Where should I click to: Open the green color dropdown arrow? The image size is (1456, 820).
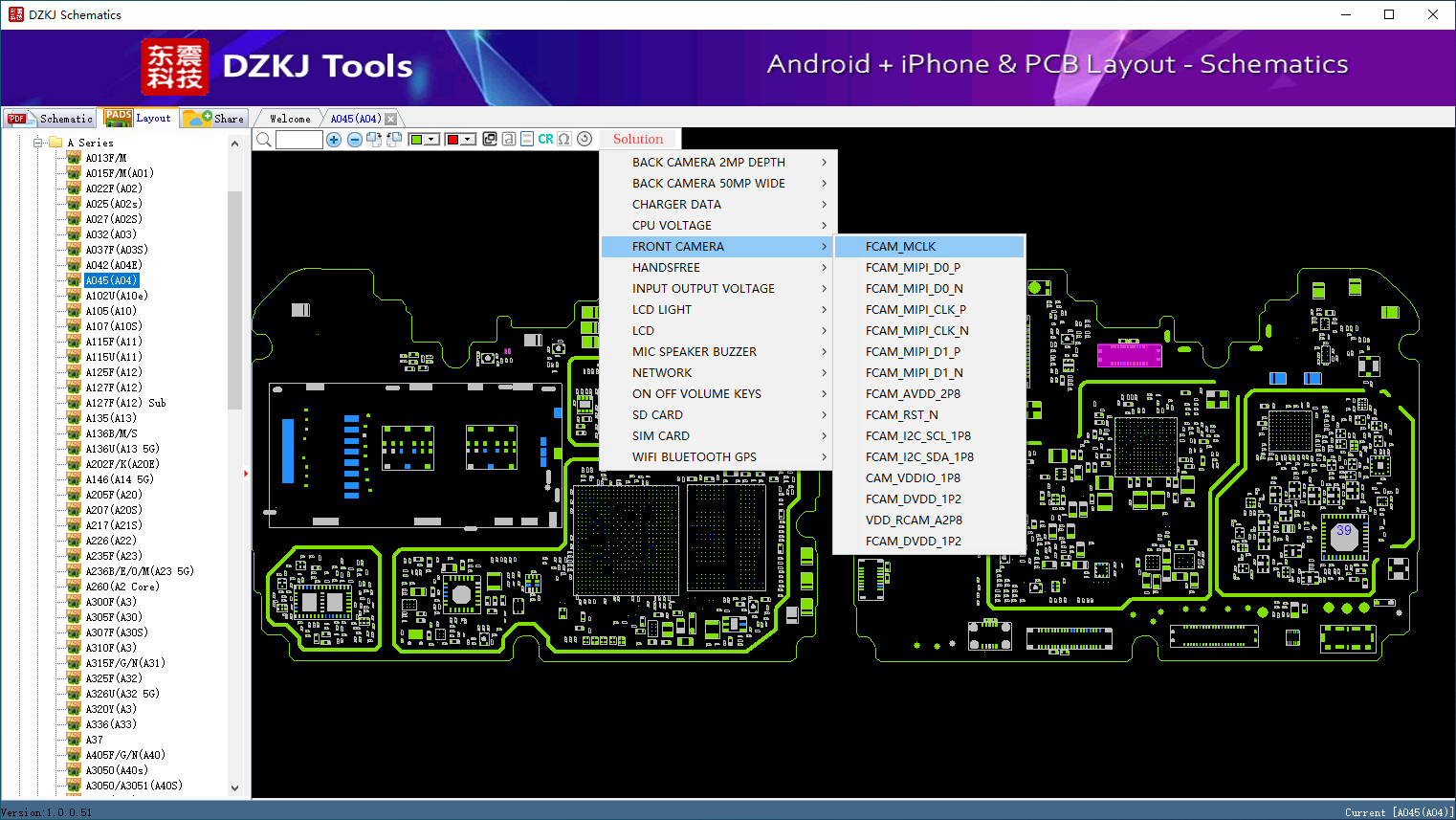(x=431, y=140)
